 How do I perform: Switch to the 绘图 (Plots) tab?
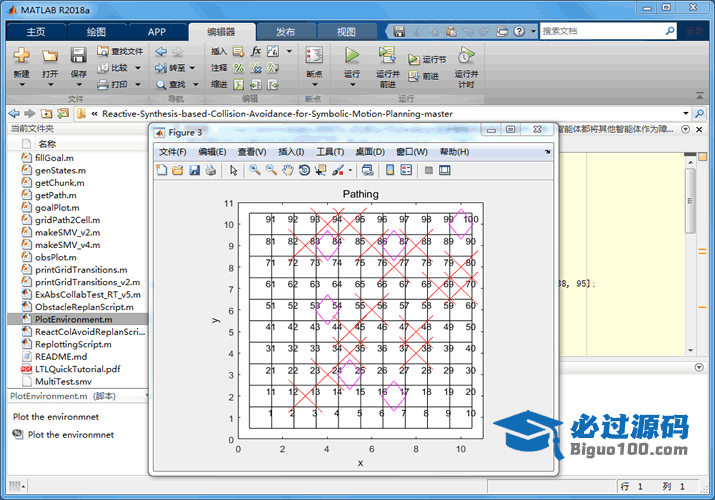click(x=96, y=32)
